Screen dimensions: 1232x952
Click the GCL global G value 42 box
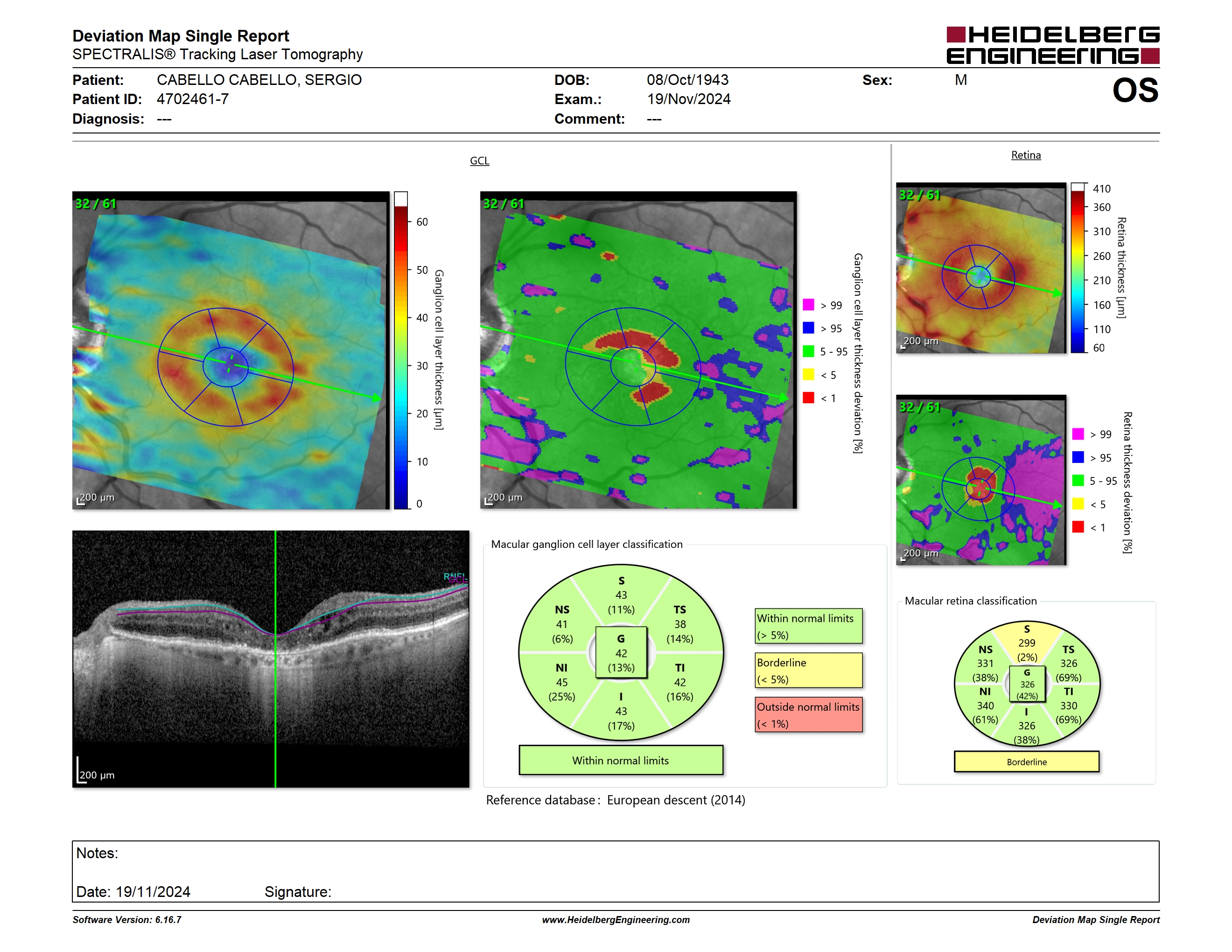(621, 652)
